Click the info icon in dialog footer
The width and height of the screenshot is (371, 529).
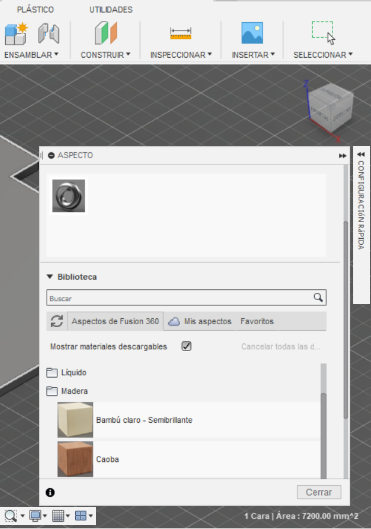pyautogui.click(x=50, y=493)
